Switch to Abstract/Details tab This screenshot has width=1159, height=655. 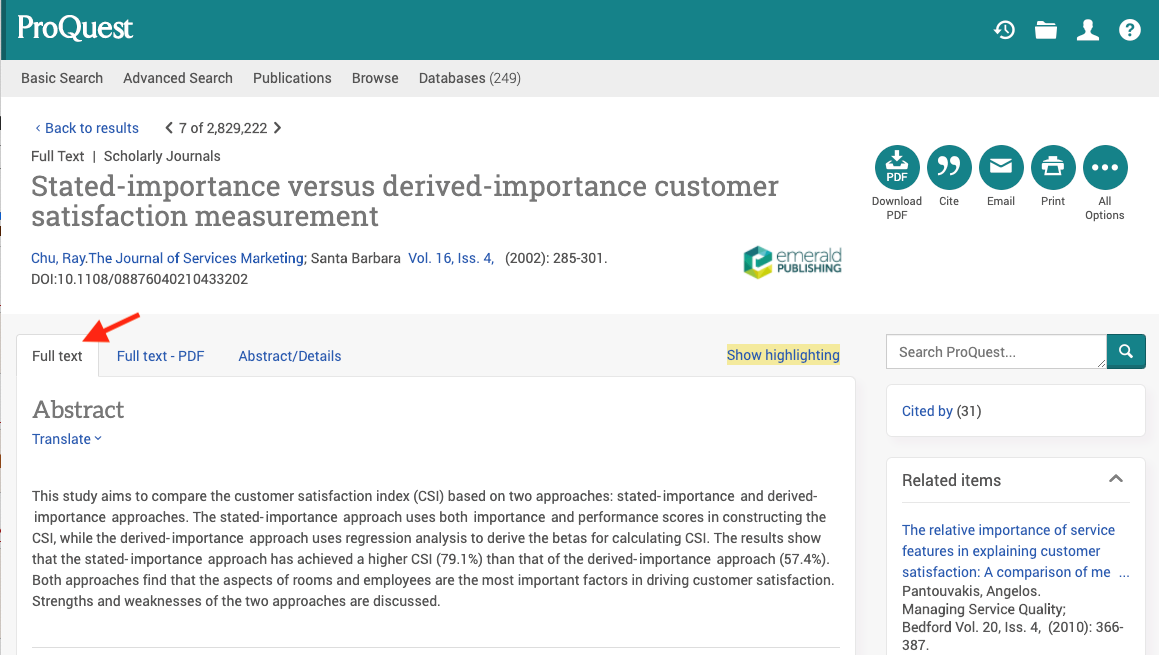tap(290, 356)
